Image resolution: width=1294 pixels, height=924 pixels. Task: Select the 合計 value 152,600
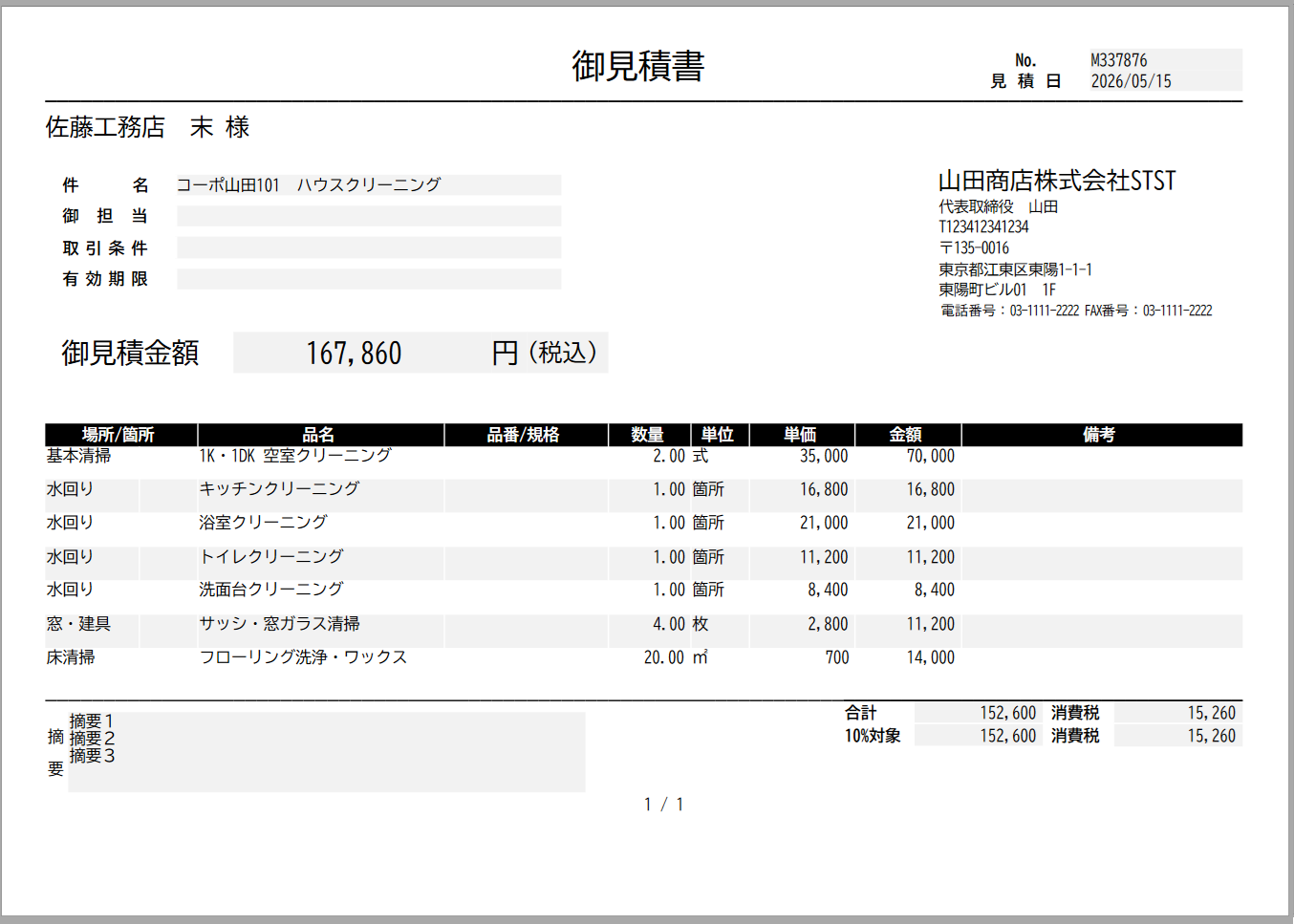coord(1008,713)
